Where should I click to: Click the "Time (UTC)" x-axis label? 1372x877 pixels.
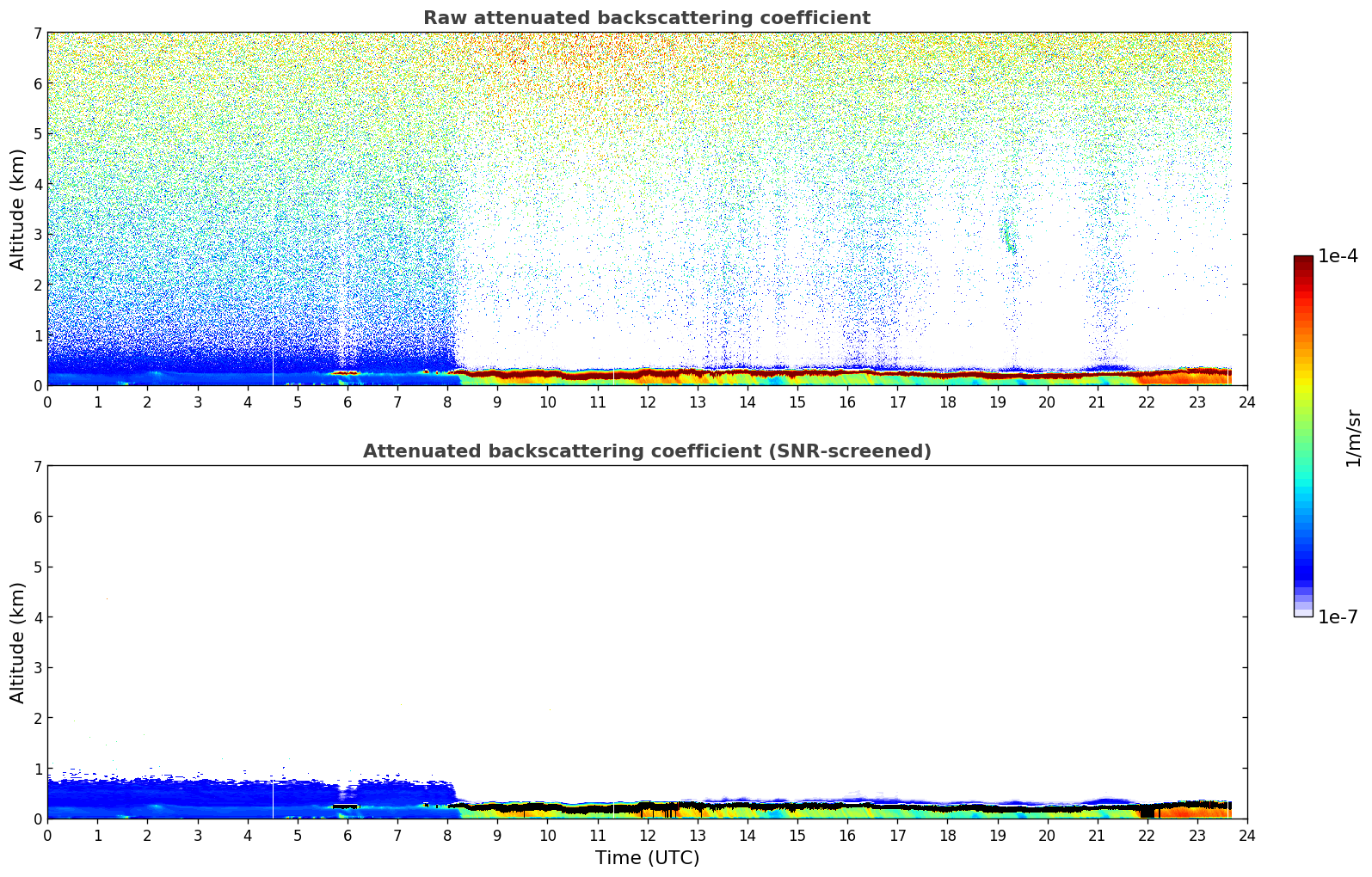(646, 857)
